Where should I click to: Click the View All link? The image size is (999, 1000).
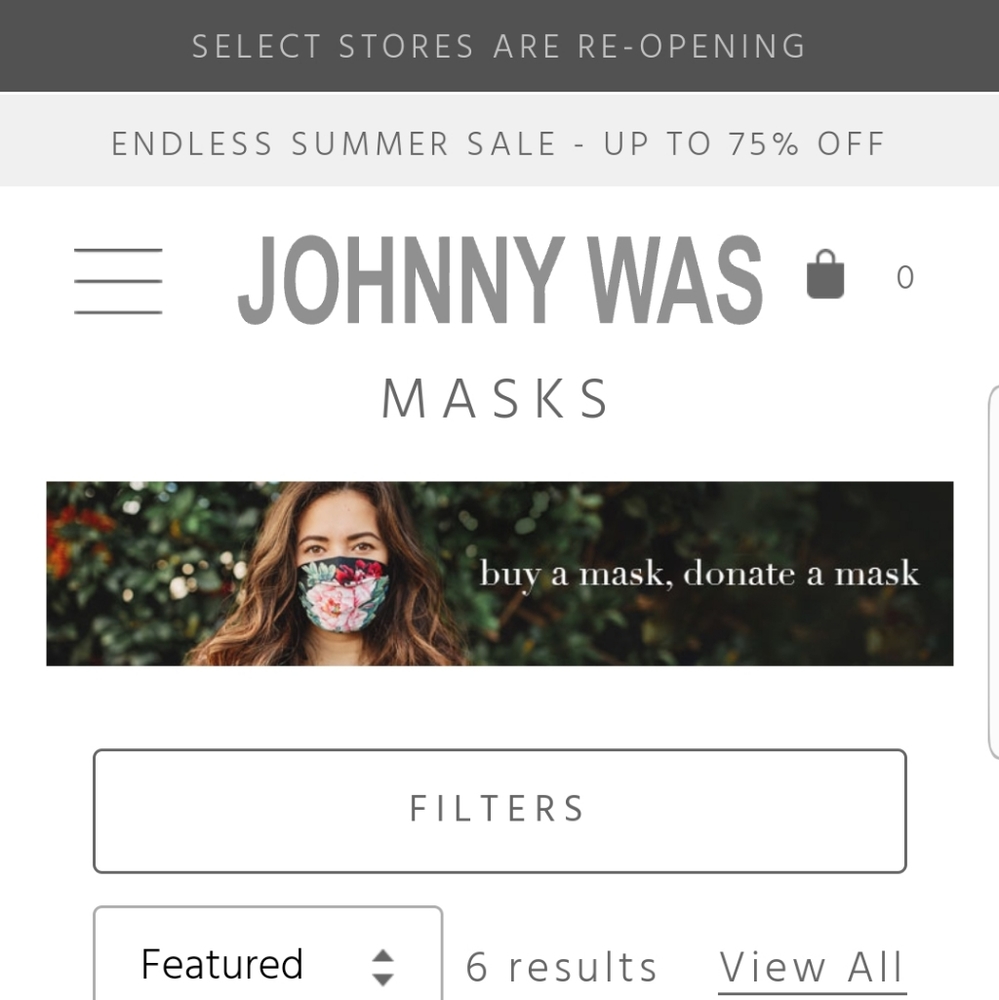pyautogui.click(x=812, y=967)
